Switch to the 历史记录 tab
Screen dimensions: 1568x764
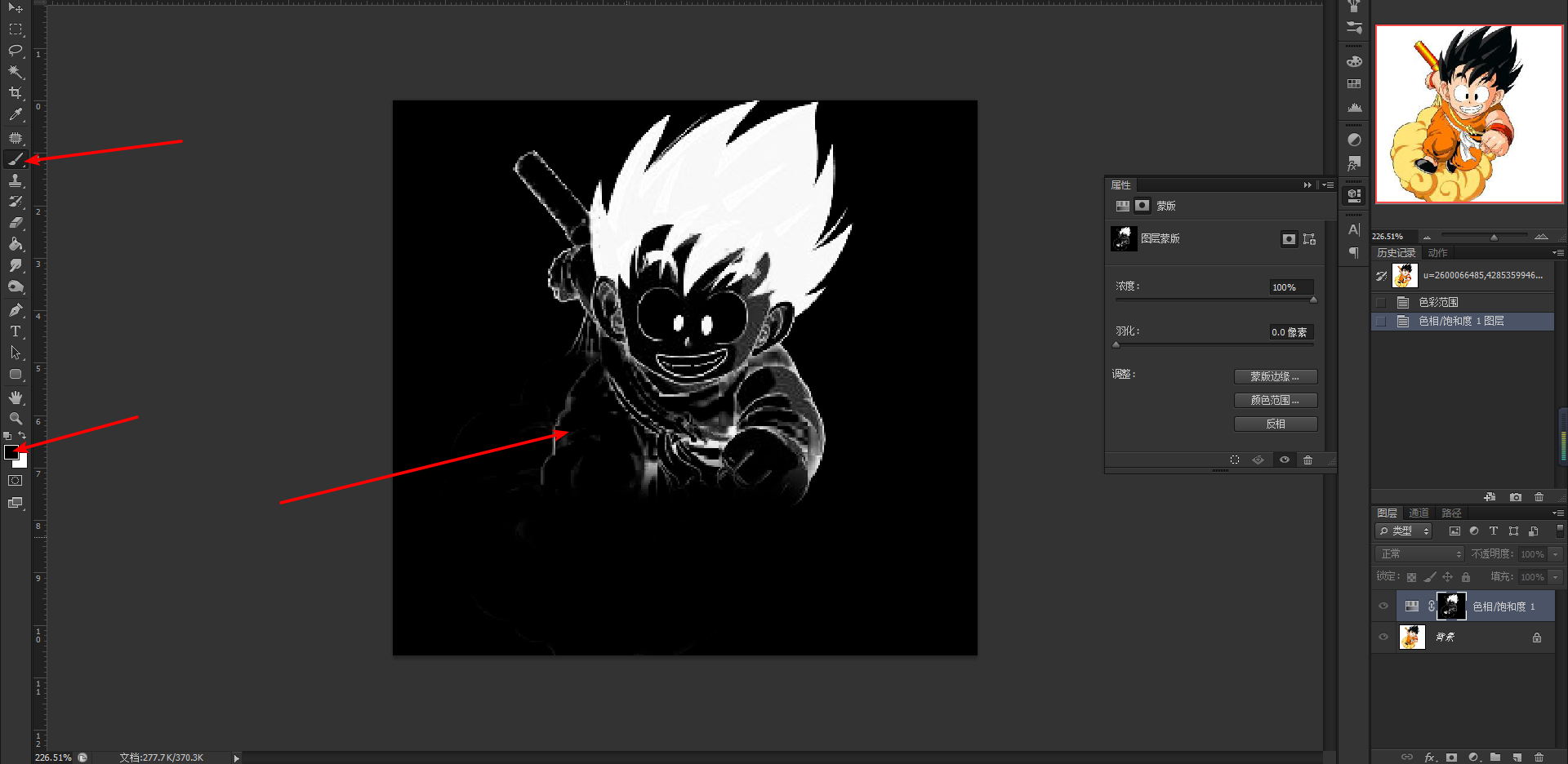pyautogui.click(x=1396, y=253)
